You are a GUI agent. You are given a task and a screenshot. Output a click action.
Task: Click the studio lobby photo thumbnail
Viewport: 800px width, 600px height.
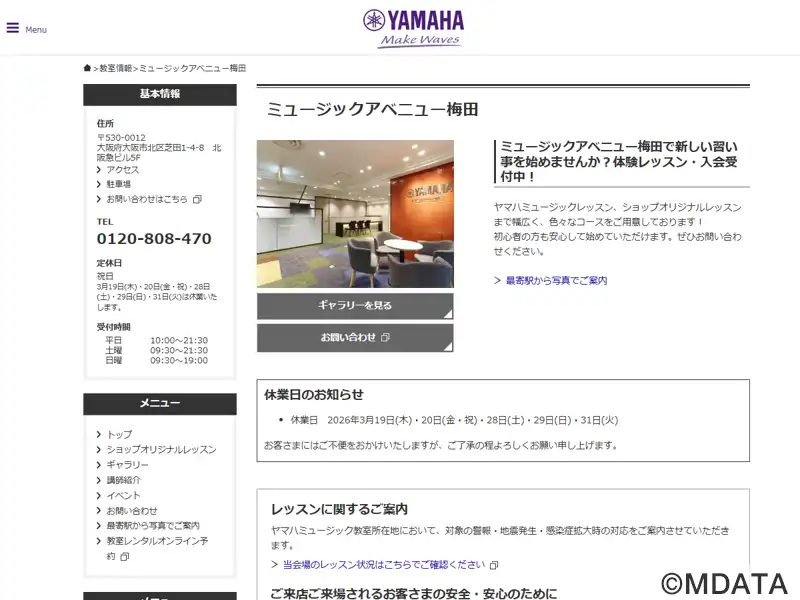(x=355, y=214)
